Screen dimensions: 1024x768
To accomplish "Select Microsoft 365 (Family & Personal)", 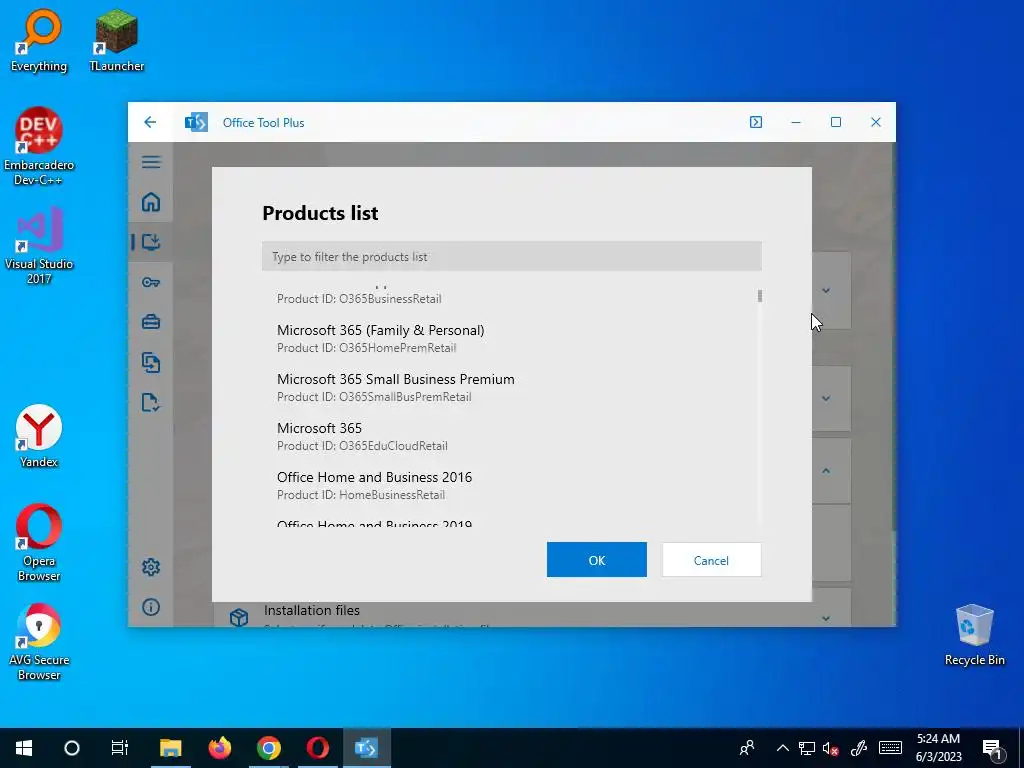I will coord(511,338).
